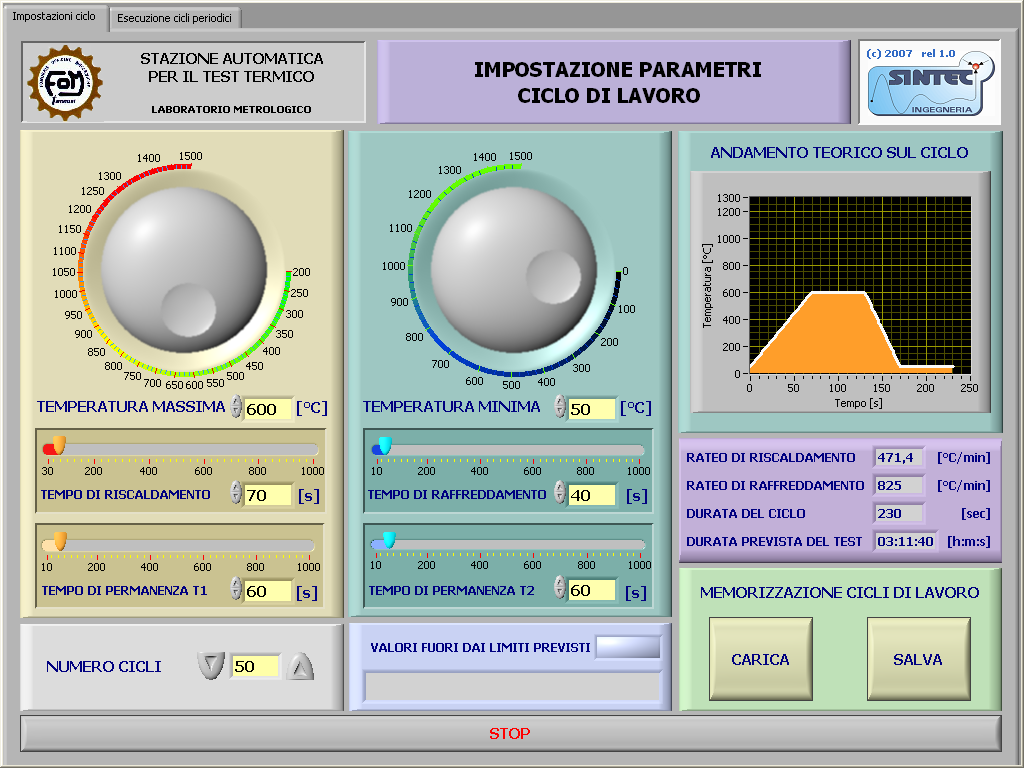Click the Temperatura Massima knob

(x=184, y=270)
